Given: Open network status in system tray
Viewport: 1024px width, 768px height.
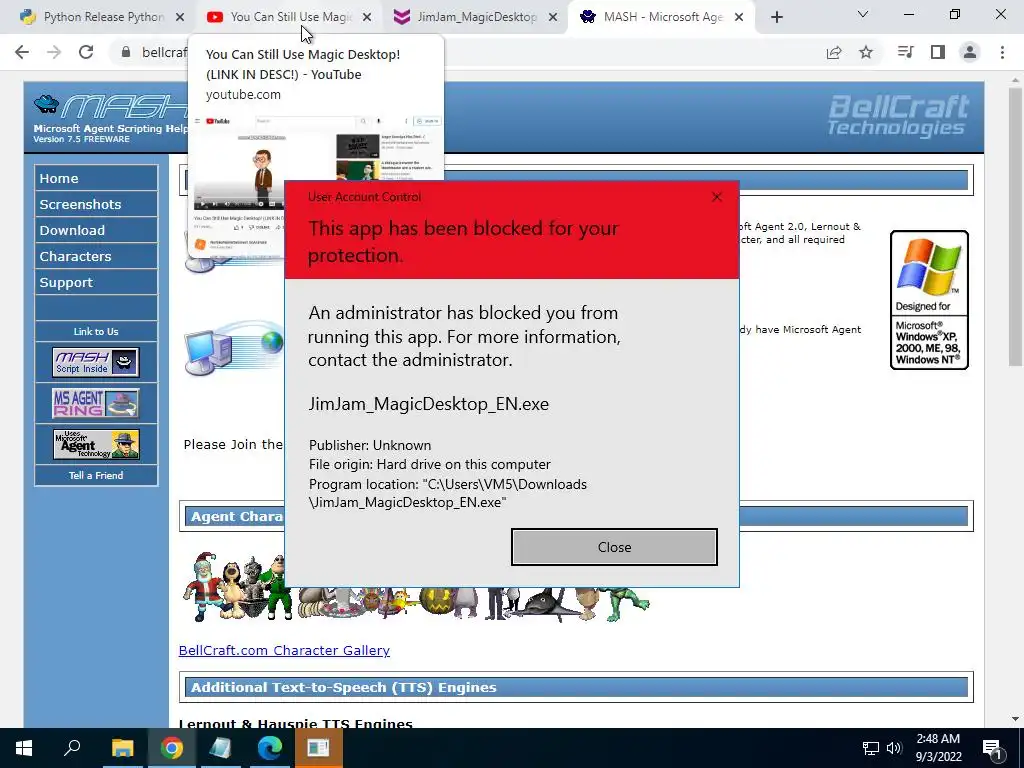Looking at the screenshot, I should (870, 748).
